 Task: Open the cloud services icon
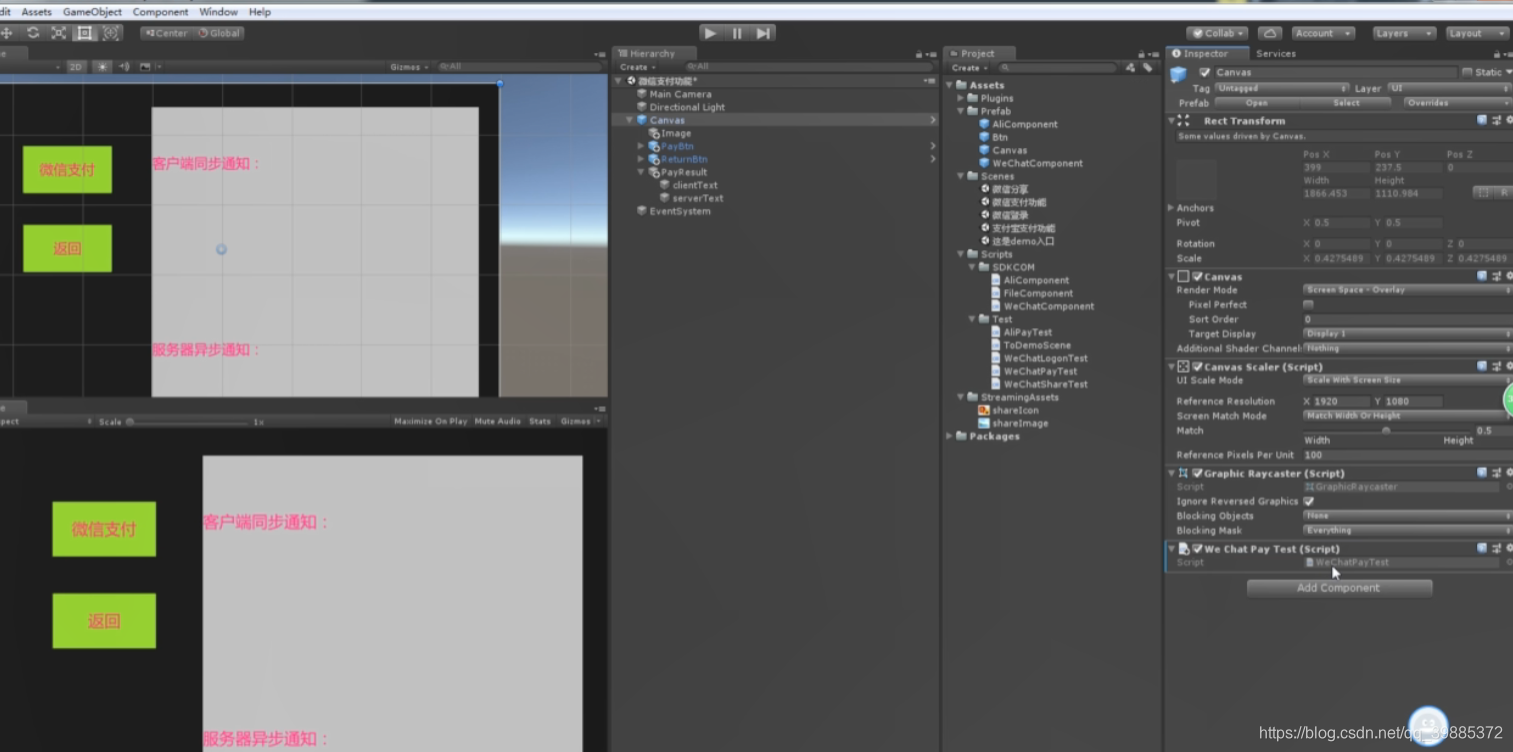(1269, 33)
